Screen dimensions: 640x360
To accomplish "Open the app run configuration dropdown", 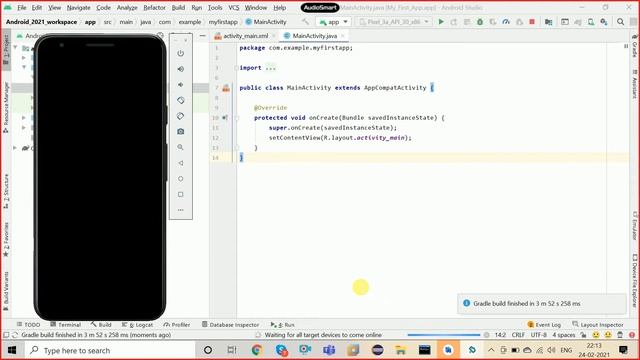I will click(x=334, y=22).
